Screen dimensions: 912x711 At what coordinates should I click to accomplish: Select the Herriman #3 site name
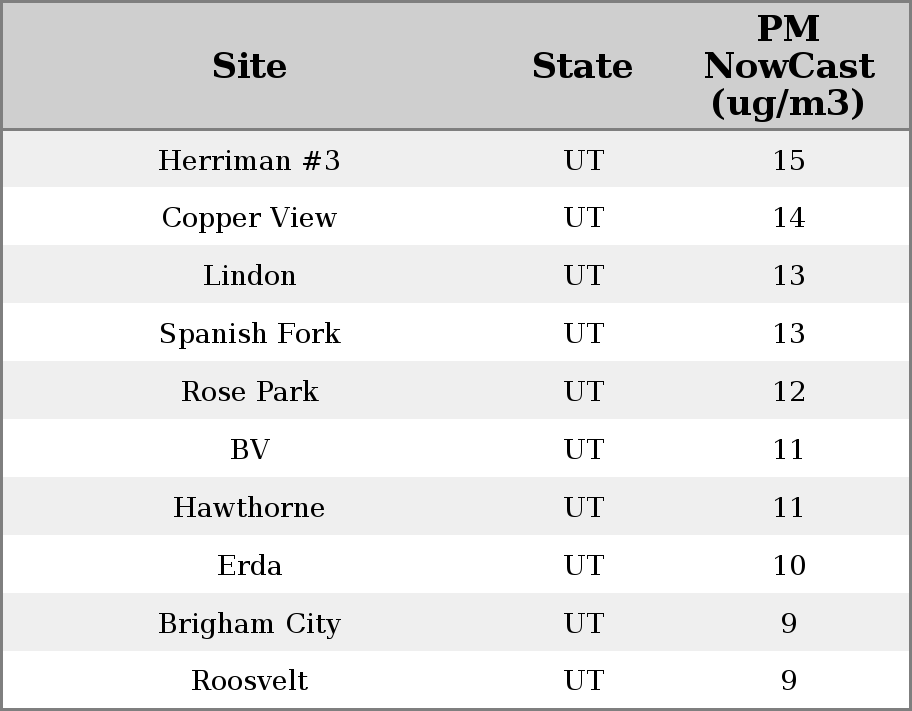coord(249,161)
